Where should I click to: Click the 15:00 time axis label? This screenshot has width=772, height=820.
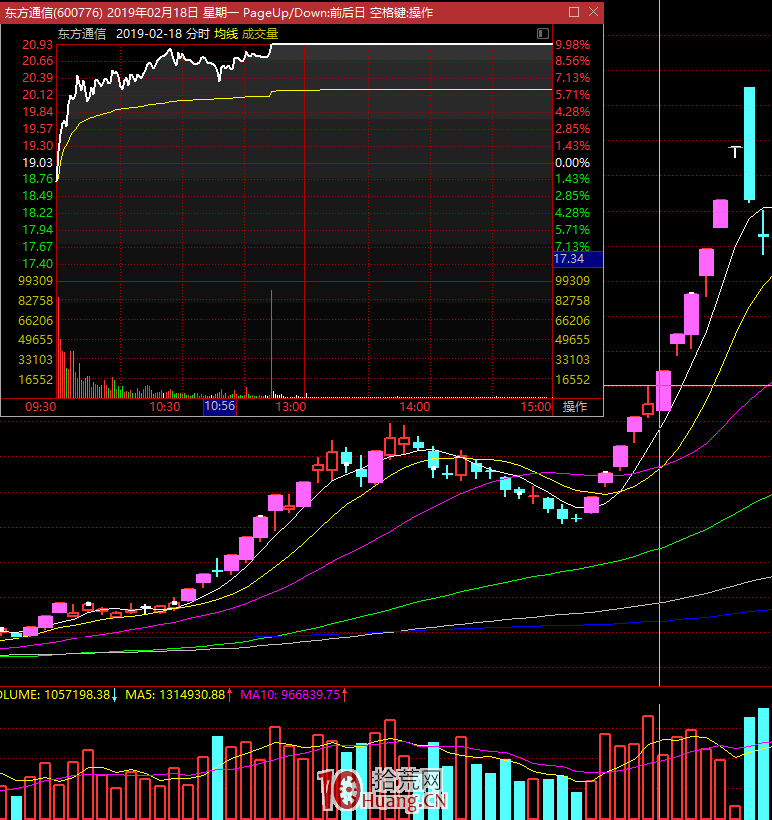(536, 407)
